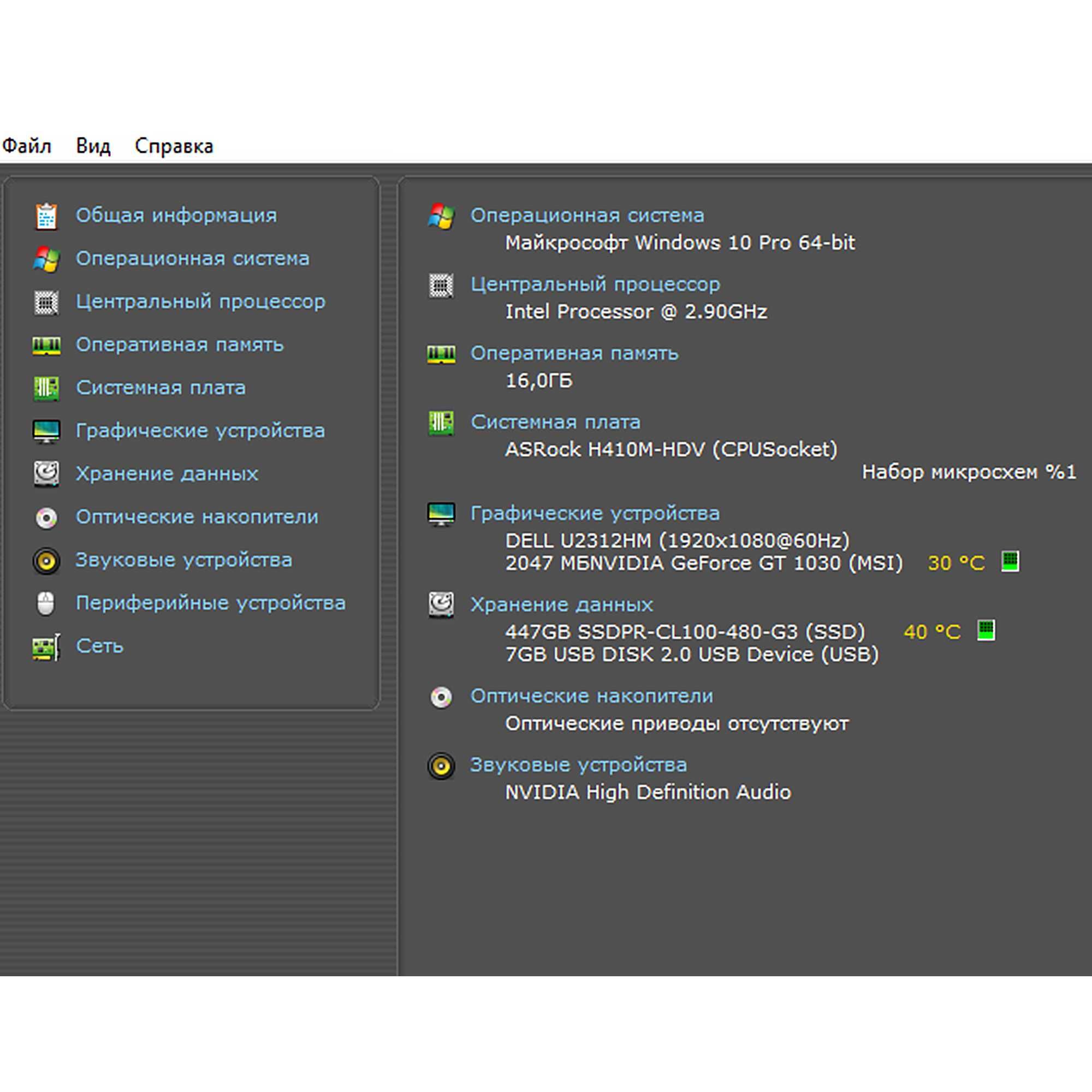
Task: Select Общая информация in the sidebar
Action: [x=176, y=215]
